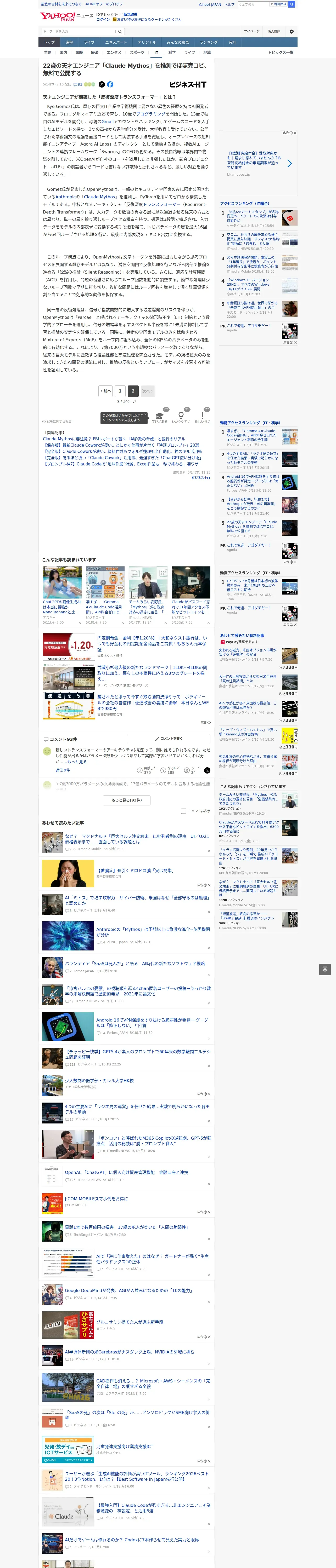The image size is (336, 1568).
Task: Click the 学びがある graduation cap reaction
Action: point(160,415)
